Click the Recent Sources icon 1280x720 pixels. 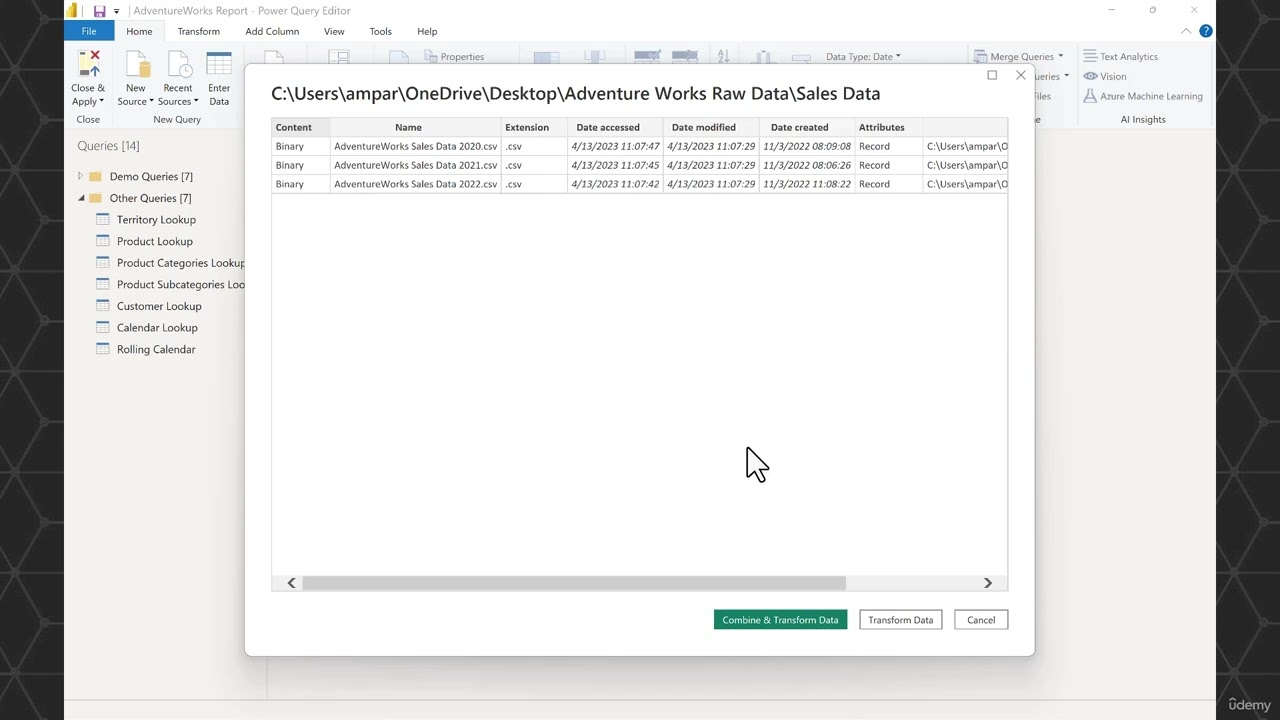coord(178,64)
